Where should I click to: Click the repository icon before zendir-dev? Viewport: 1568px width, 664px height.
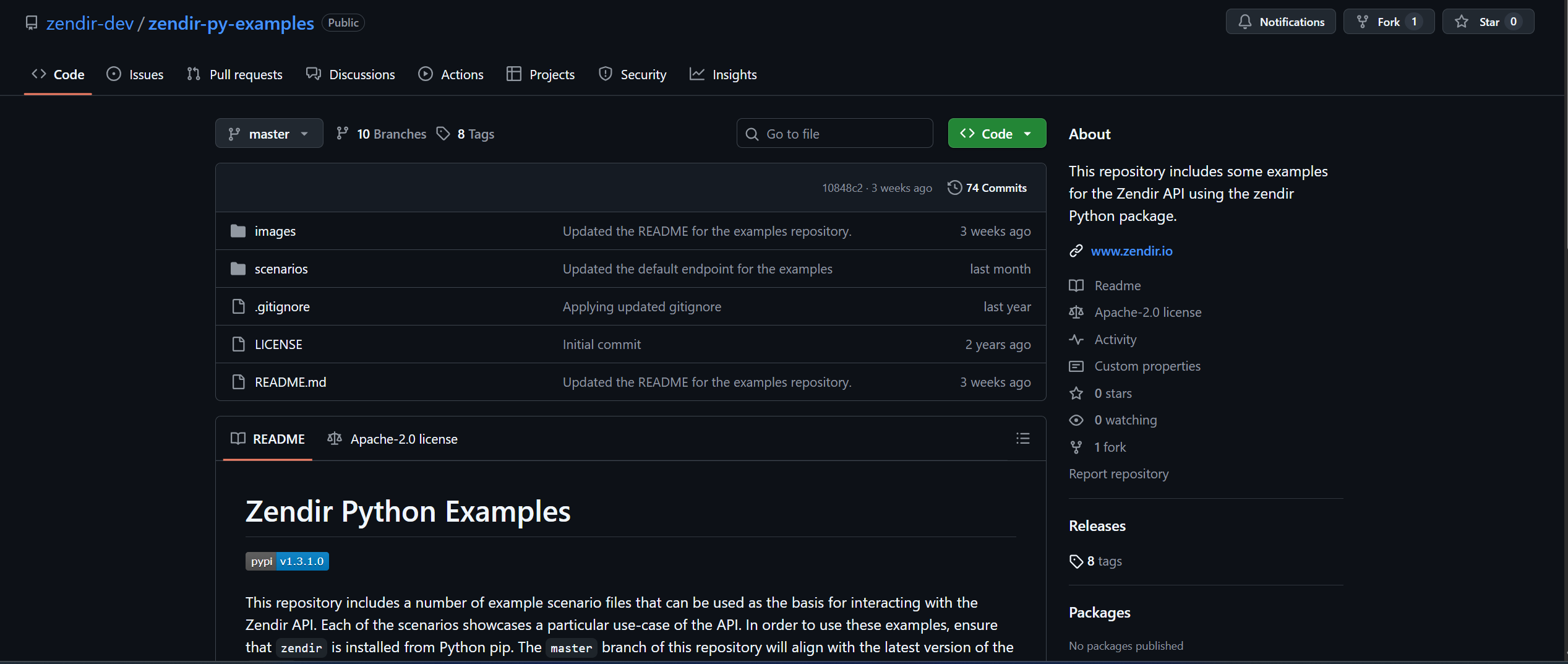click(32, 23)
